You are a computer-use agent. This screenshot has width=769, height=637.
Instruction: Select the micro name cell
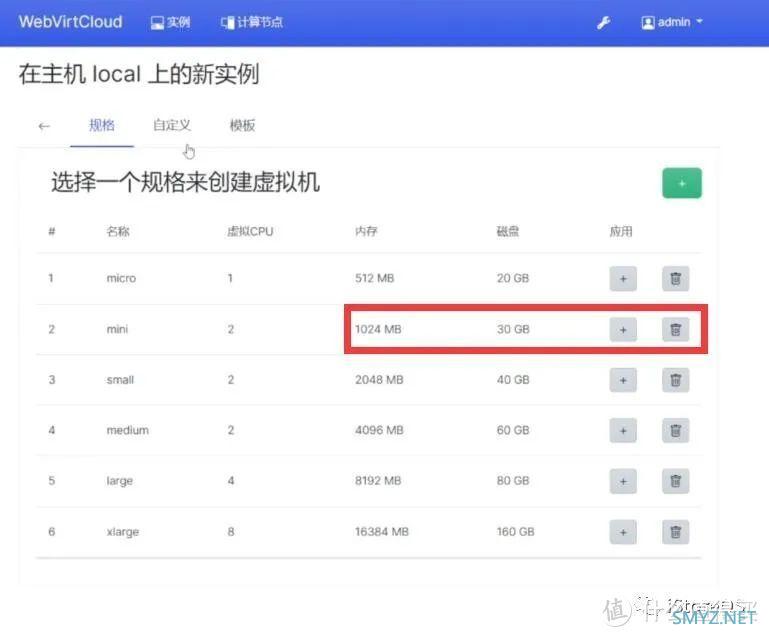[x=121, y=278]
